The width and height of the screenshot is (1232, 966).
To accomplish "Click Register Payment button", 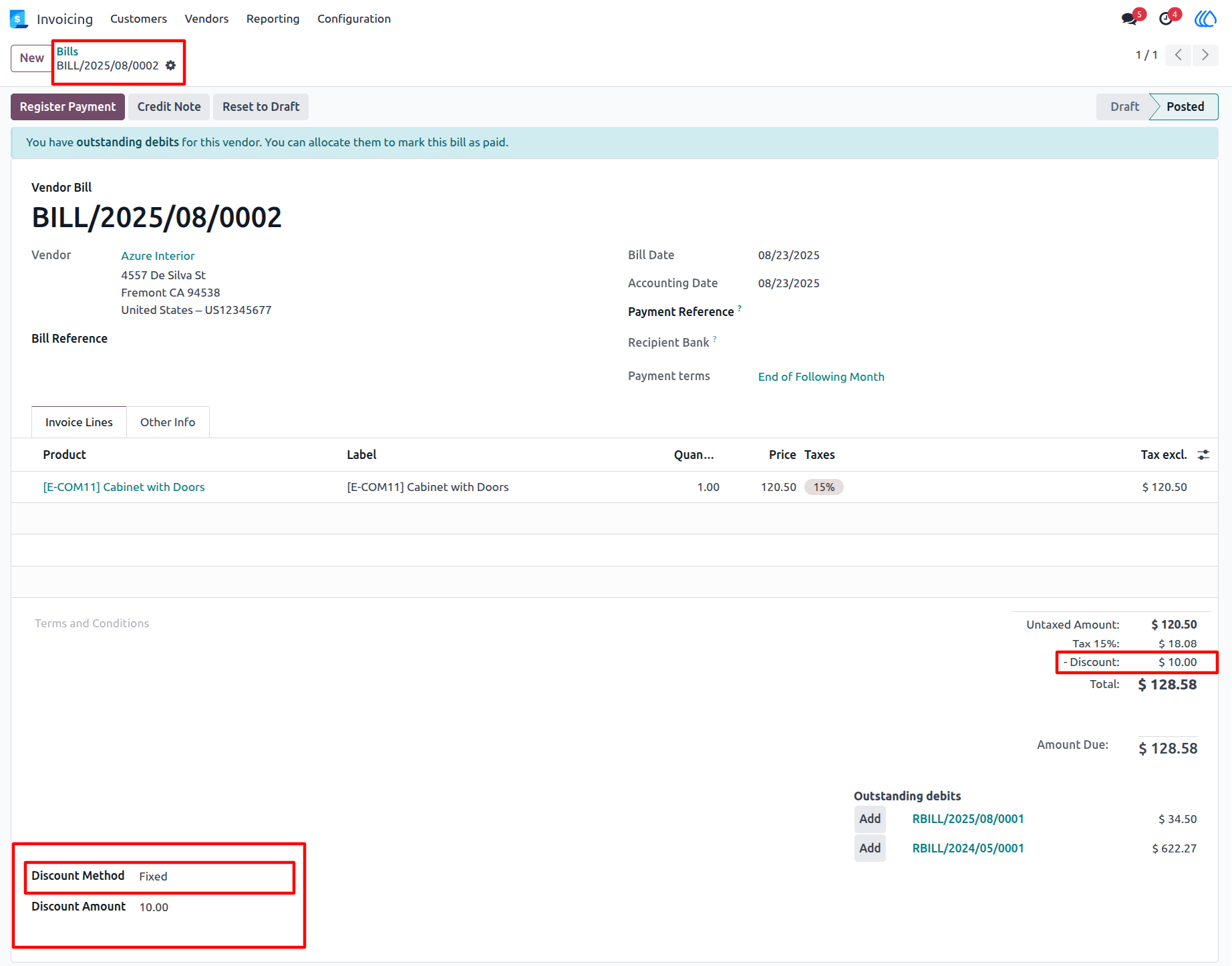I will pyautogui.click(x=67, y=107).
